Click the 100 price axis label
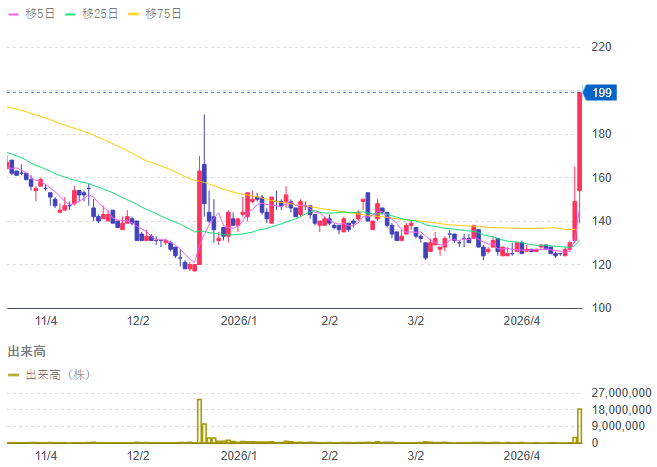657x467 pixels. (601, 308)
